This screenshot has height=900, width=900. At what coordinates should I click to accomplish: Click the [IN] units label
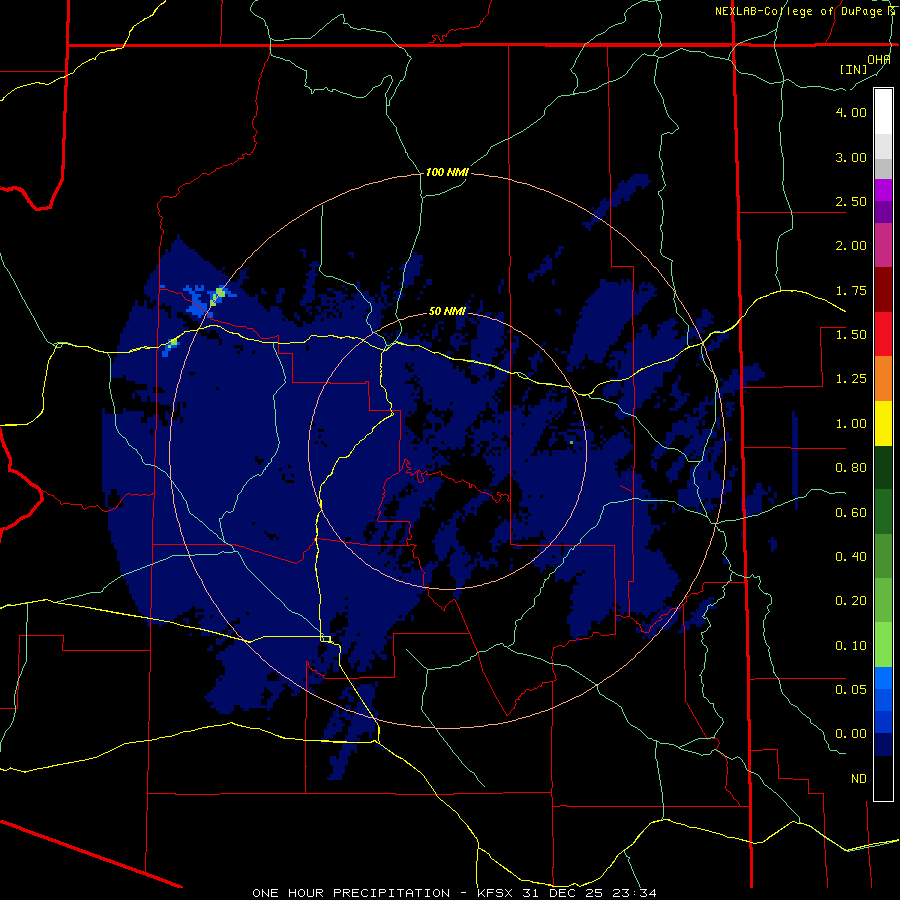[853, 69]
